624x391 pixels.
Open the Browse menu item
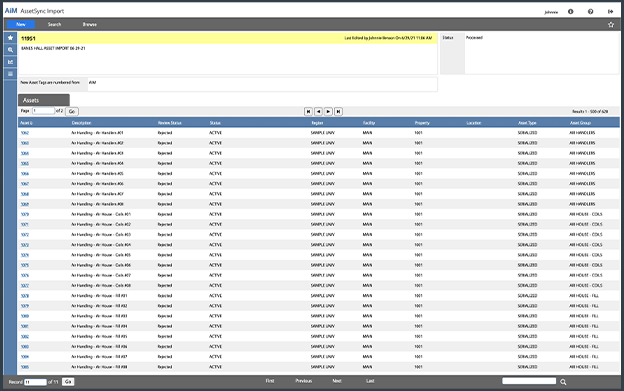pyautogui.click(x=90, y=25)
